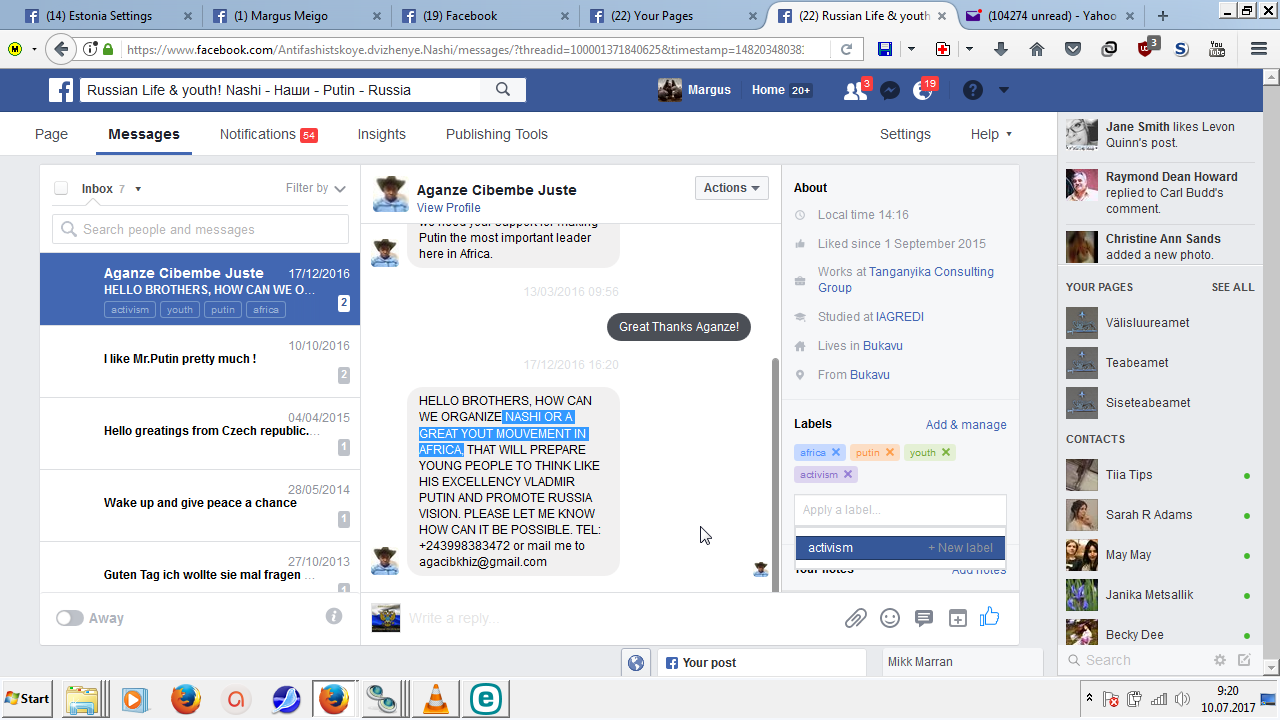
Task: Open the Actions dropdown
Action: [x=732, y=188]
